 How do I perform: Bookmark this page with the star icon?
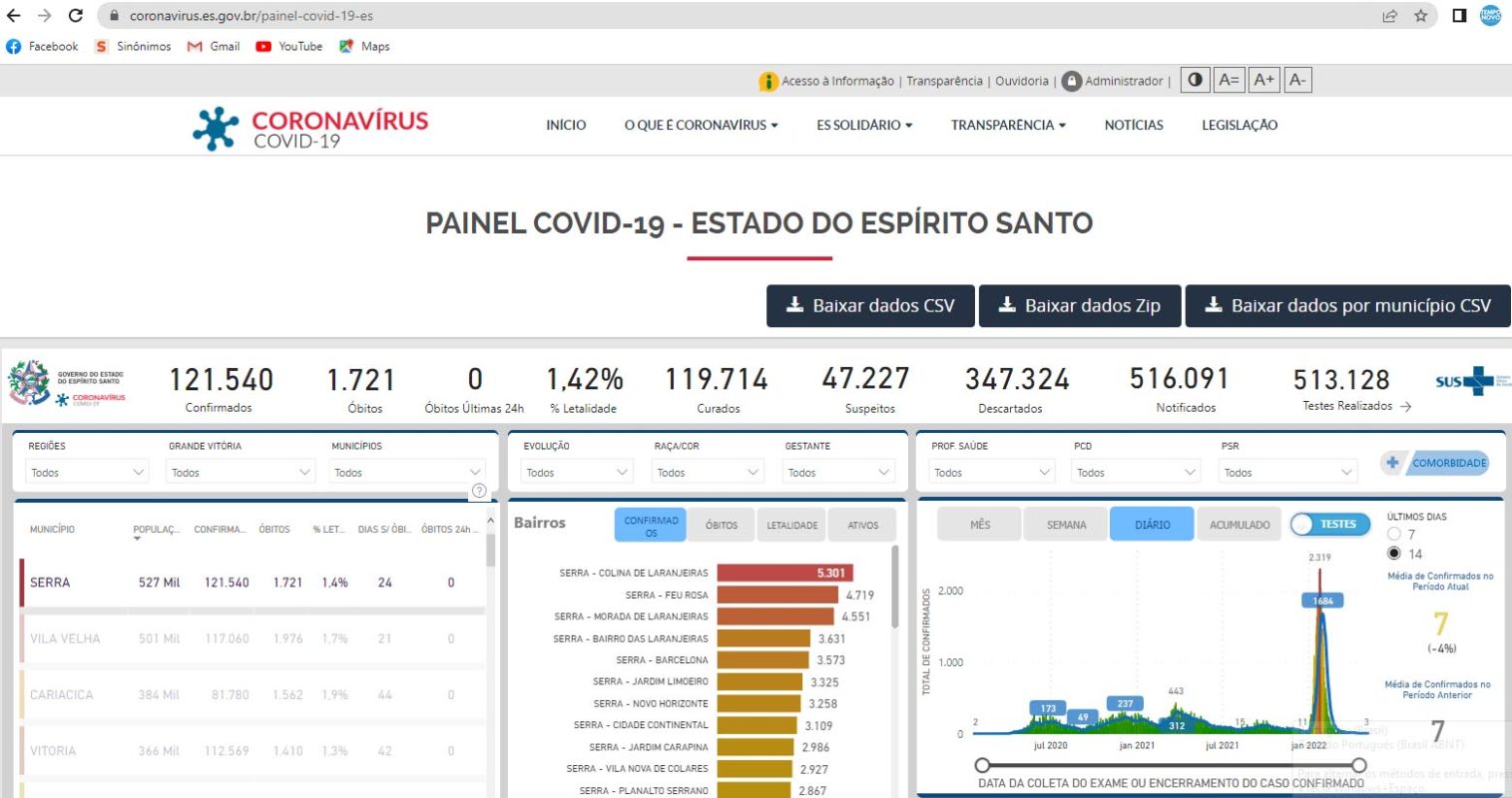[x=1420, y=16]
